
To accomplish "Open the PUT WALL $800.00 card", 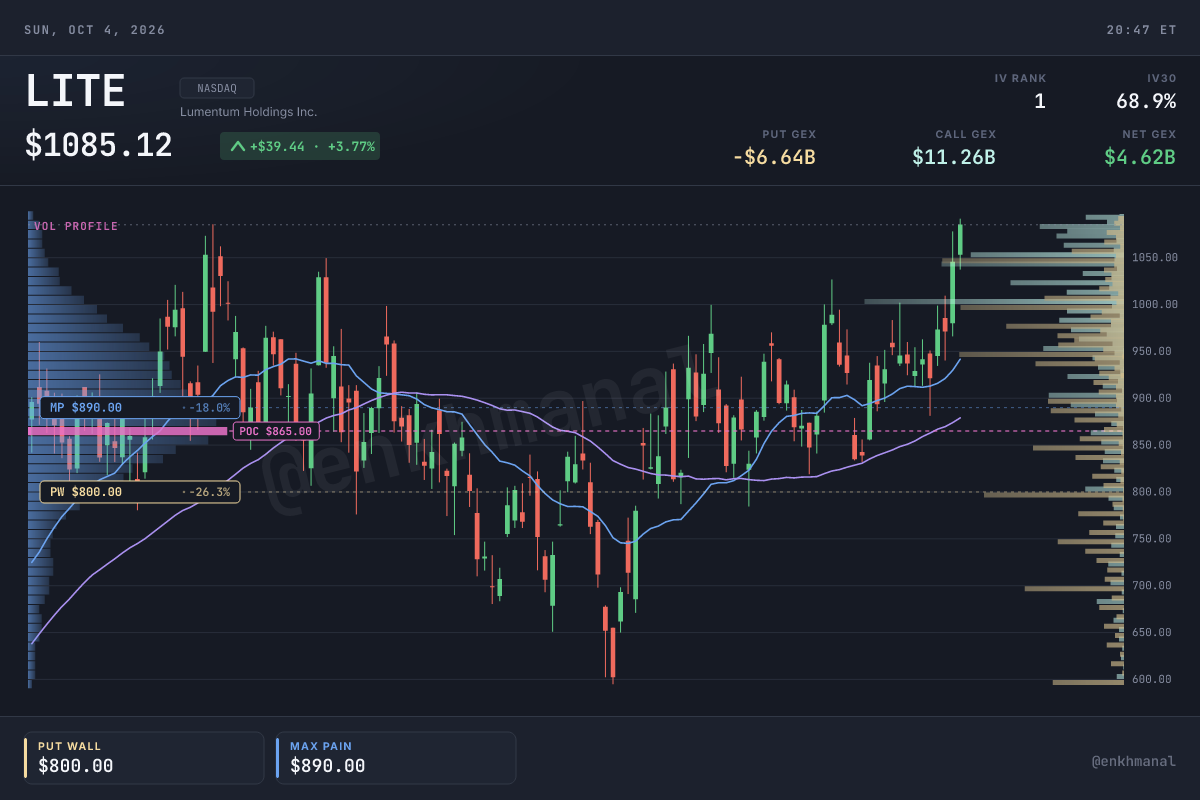I will pyautogui.click(x=144, y=758).
